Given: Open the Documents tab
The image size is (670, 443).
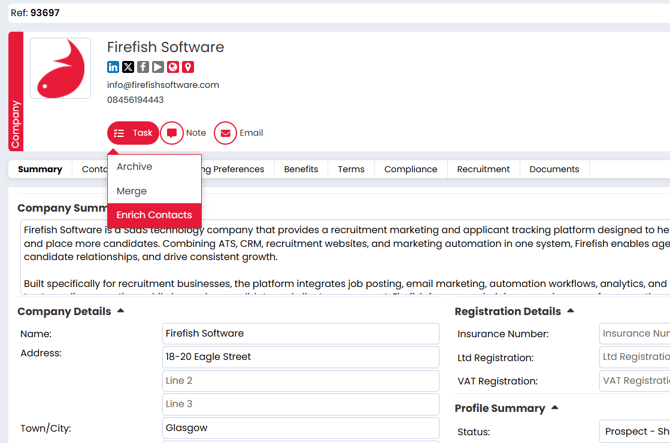Looking at the screenshot, I should pos(554,169).
